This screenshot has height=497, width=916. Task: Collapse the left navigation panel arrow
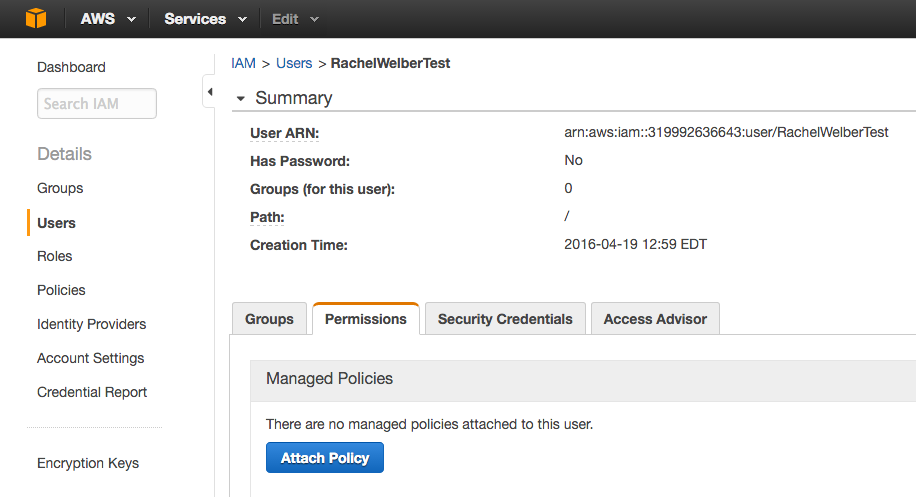click(209, 93)
